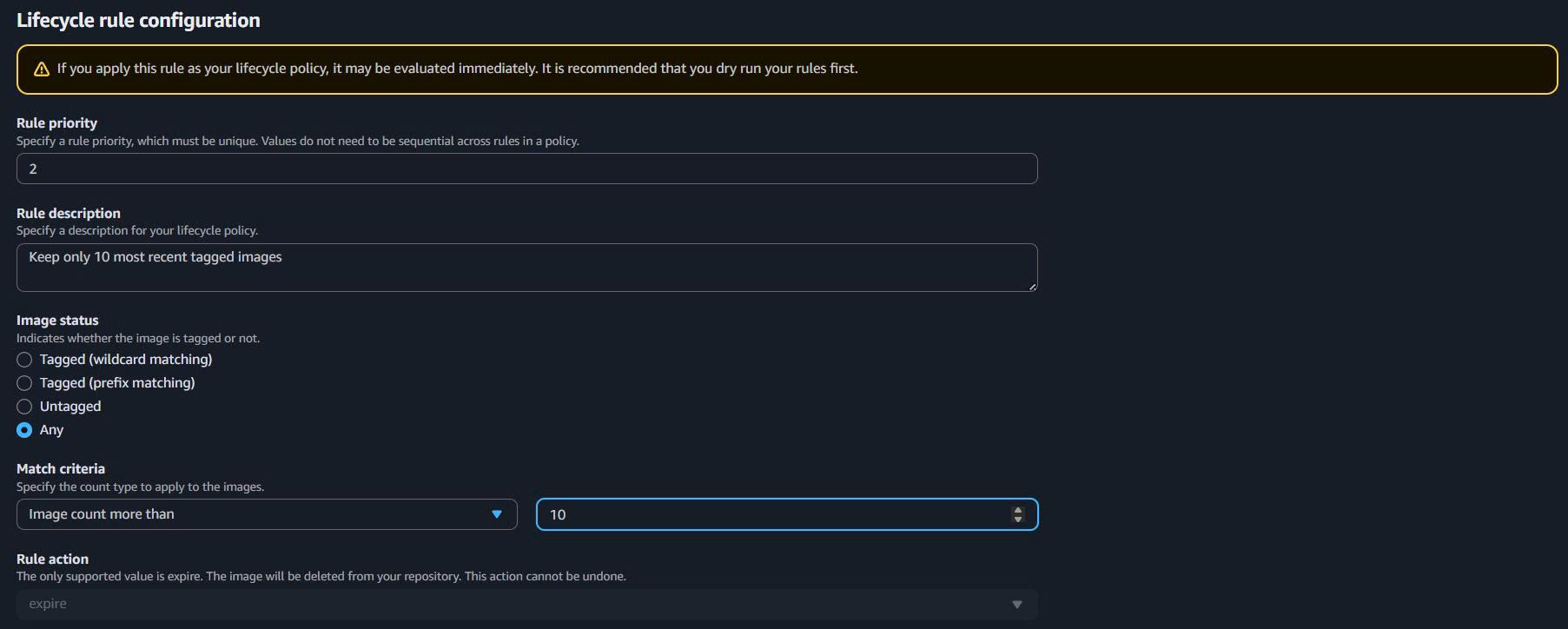Choose the Untagged image status
This screenshot has height=629, width=1568.
(x=24, y=407)
